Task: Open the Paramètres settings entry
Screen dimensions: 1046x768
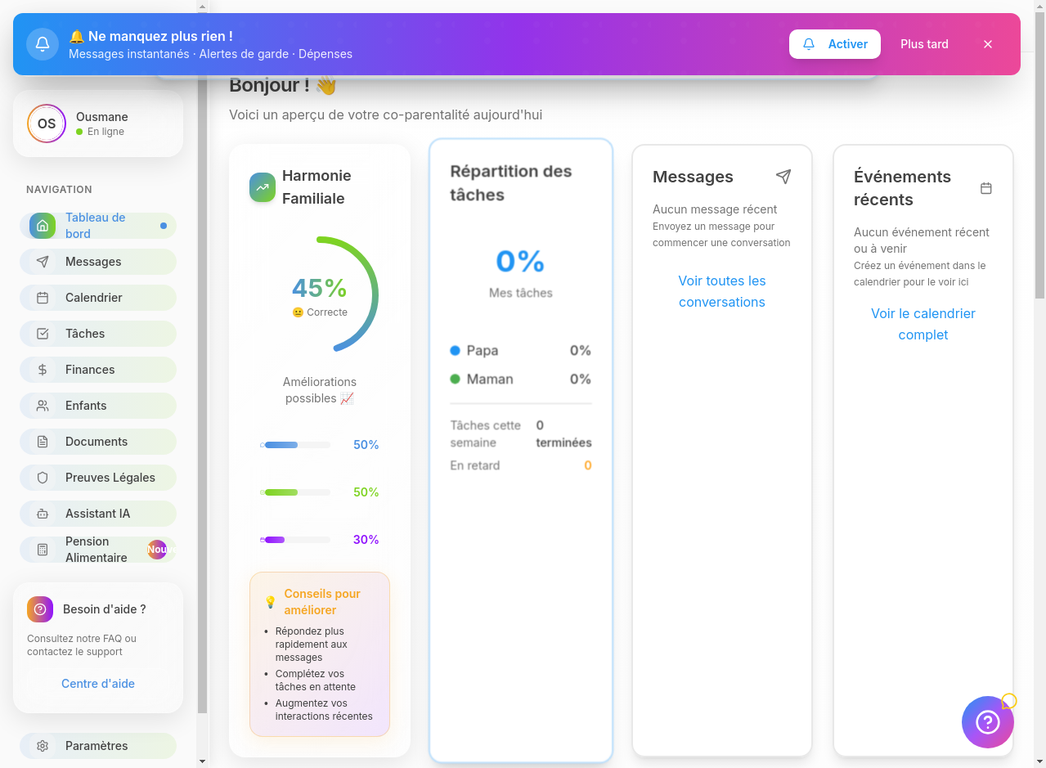Action: [x=97, y=745]
